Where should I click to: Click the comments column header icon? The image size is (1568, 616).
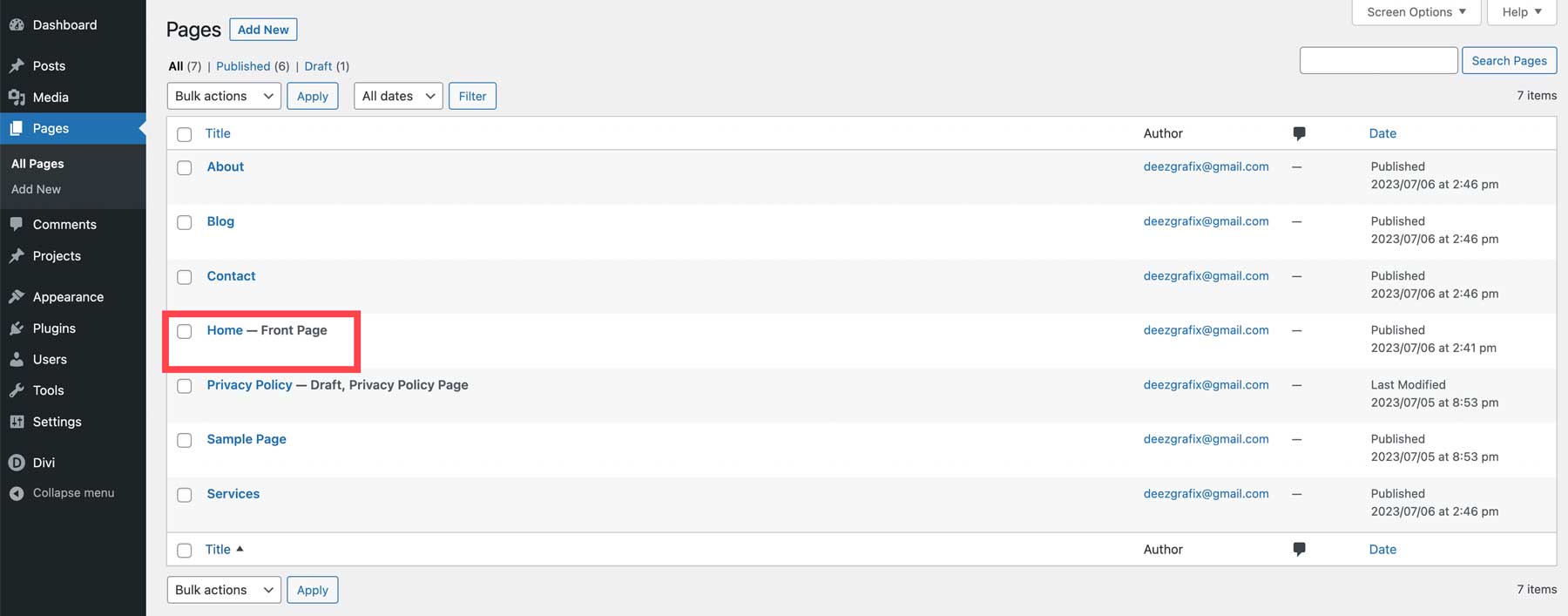tap(1299, 133)
